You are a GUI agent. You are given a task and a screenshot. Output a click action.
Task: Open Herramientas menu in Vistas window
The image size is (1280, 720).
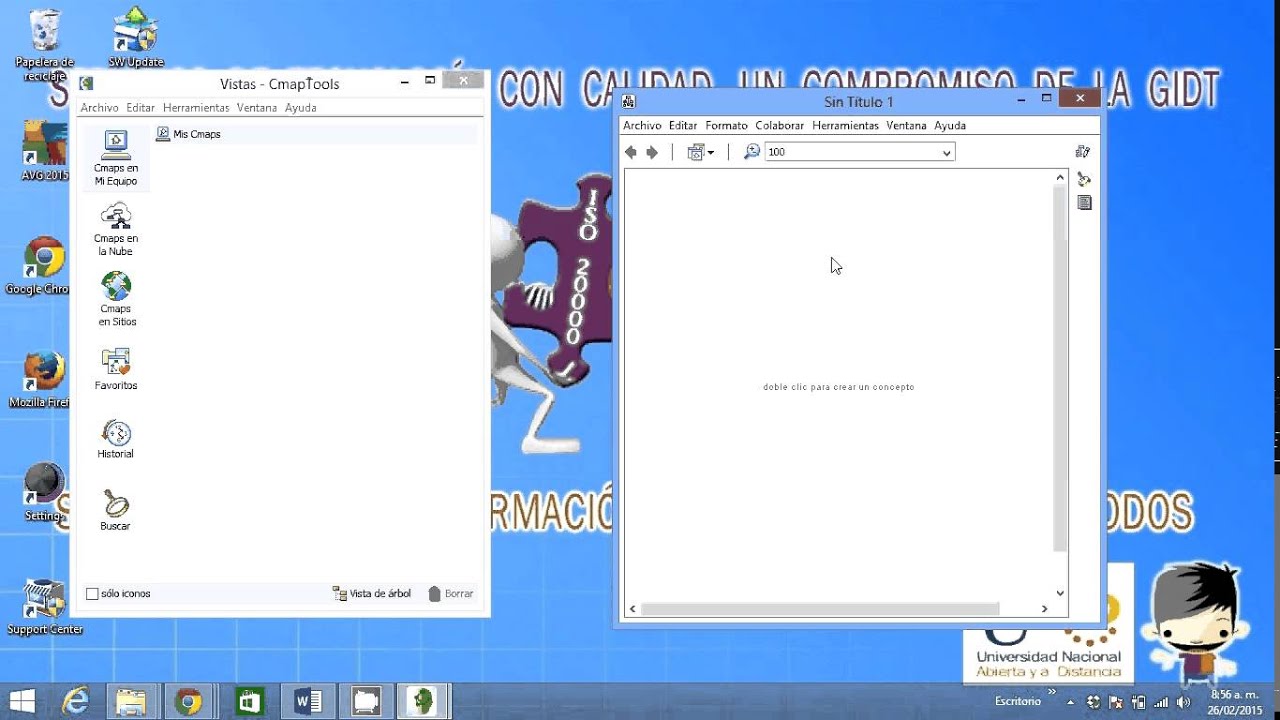tap(196, 108)
